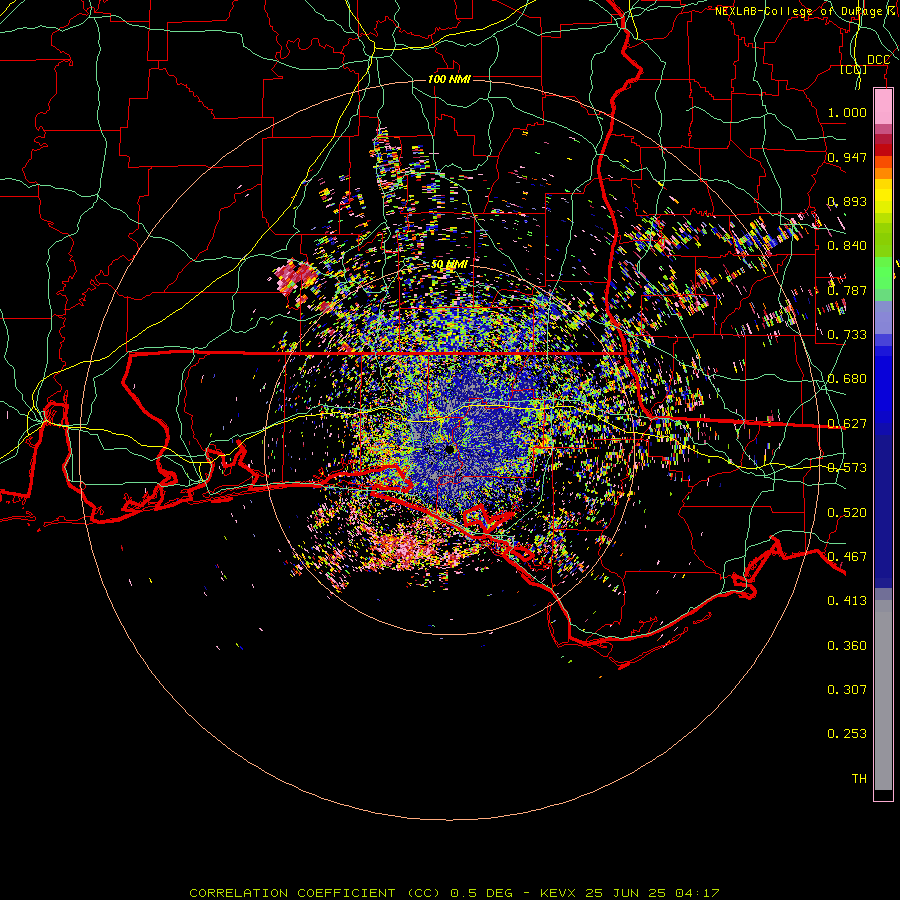Click the 0.733 legend value
900x900 pixels.
point(847,335)
